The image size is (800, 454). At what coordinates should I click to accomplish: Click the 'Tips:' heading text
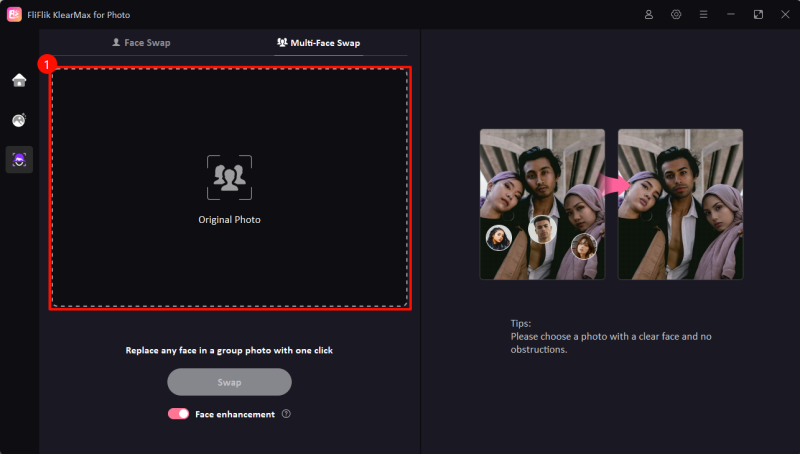(x=521, y=323)
